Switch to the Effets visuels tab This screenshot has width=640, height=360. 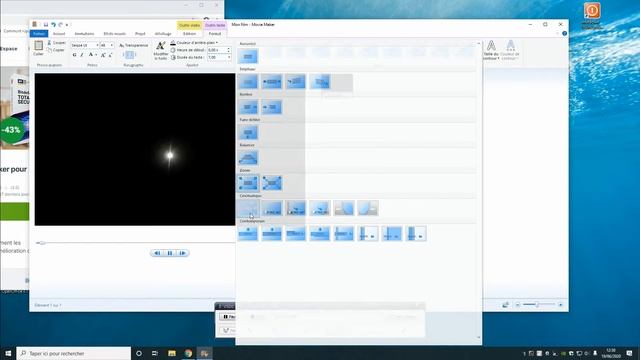pos(115,33)
